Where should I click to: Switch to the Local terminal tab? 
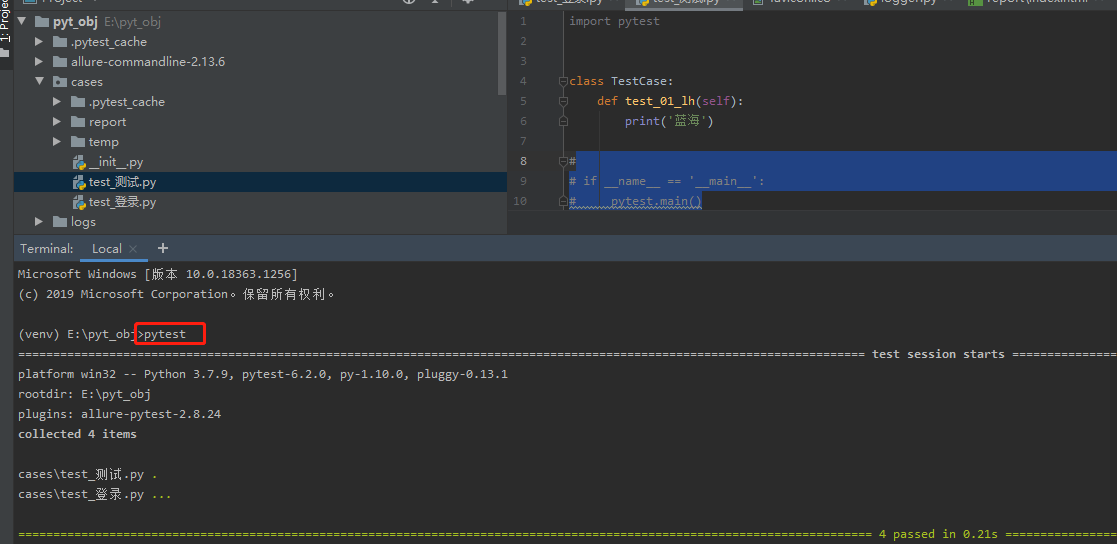[x=107, y=249]
